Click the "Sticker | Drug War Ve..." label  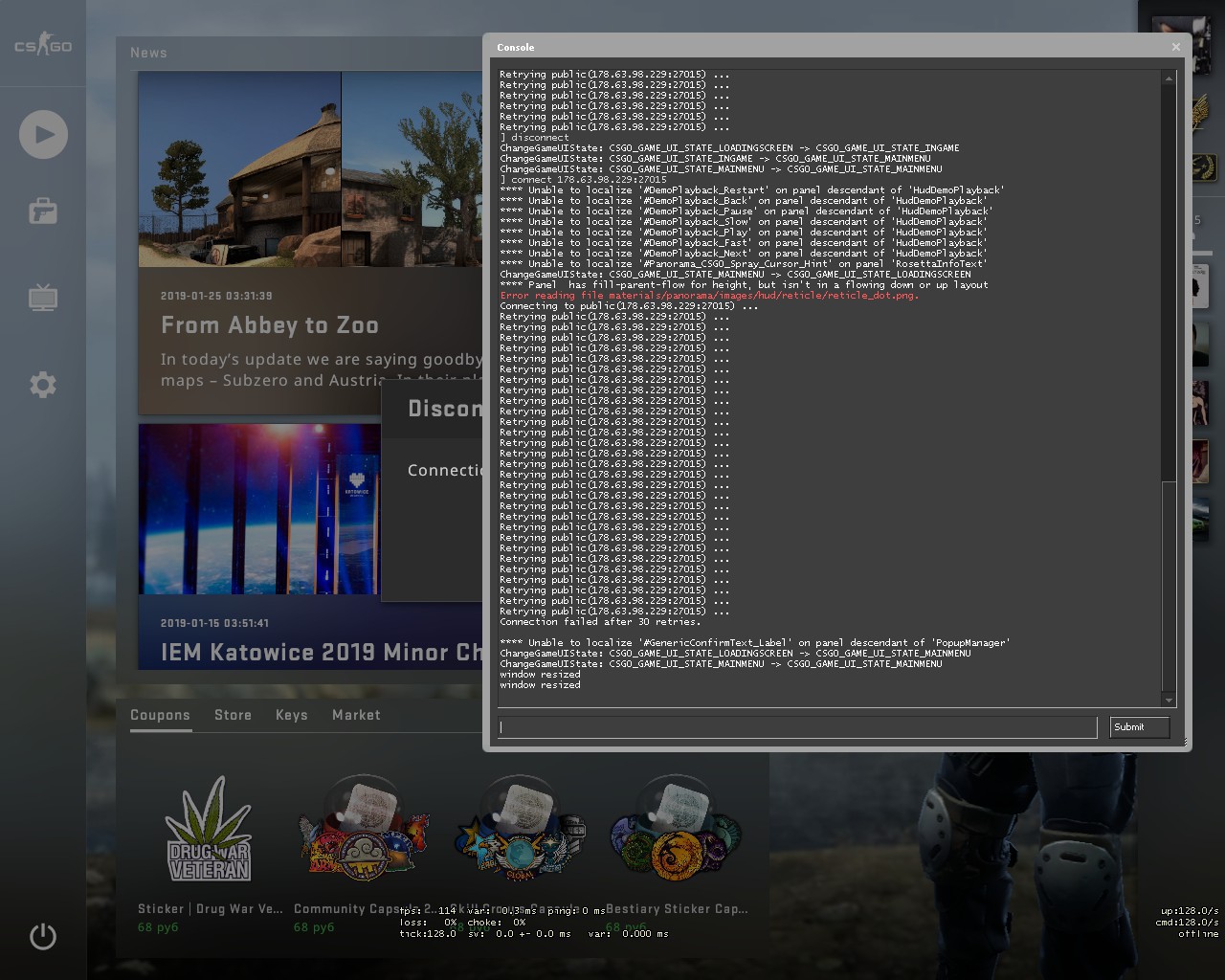pyautogui.click(x=211, y=909)
